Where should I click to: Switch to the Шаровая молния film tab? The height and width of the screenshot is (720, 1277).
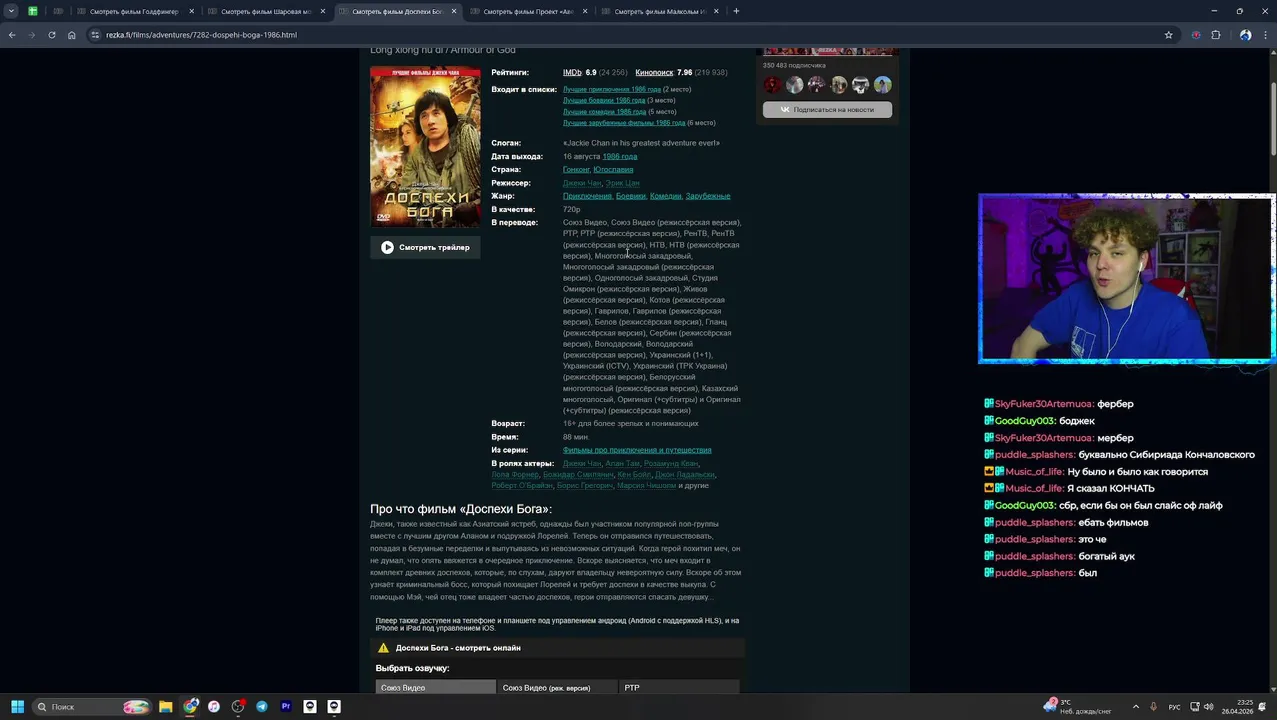tap(265, 11)
